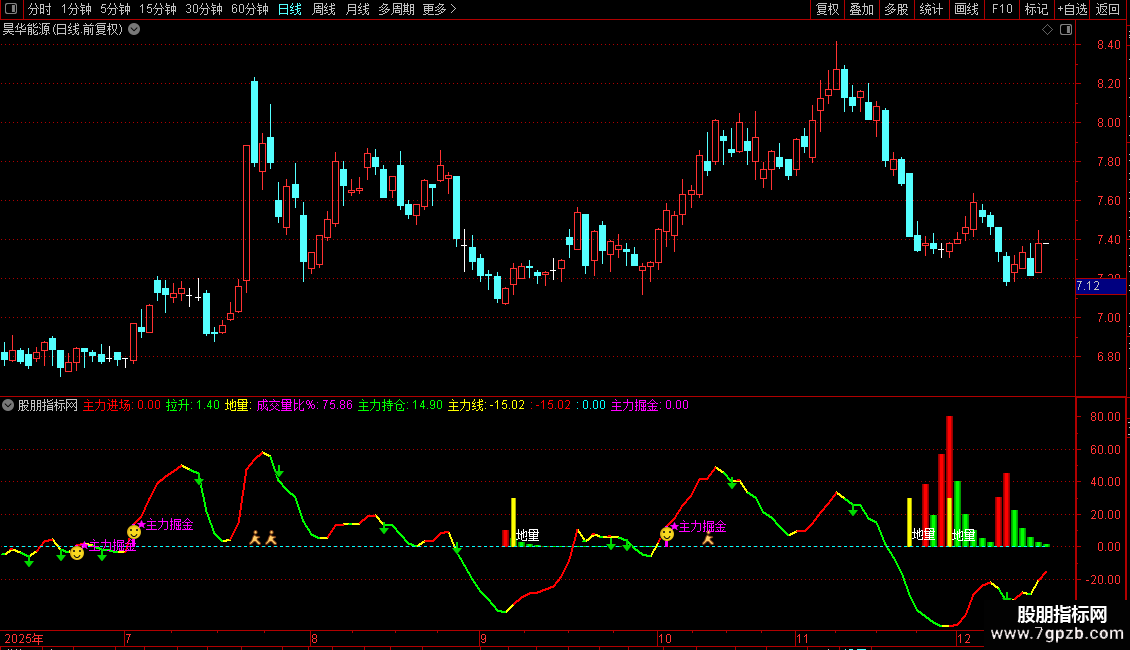Image resolution: width=1130 pixels, height=650 pixels.
Task: Click the 成交量比% indicator value label
Action: [305, 405]
